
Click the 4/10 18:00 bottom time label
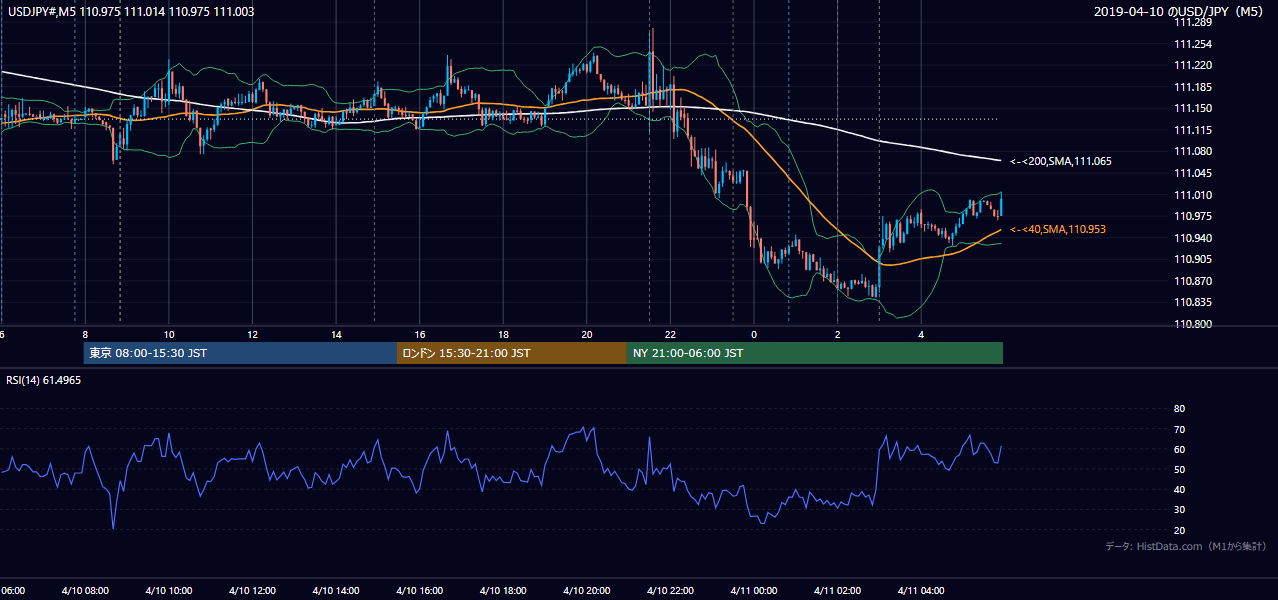click(x=502, y=591)
